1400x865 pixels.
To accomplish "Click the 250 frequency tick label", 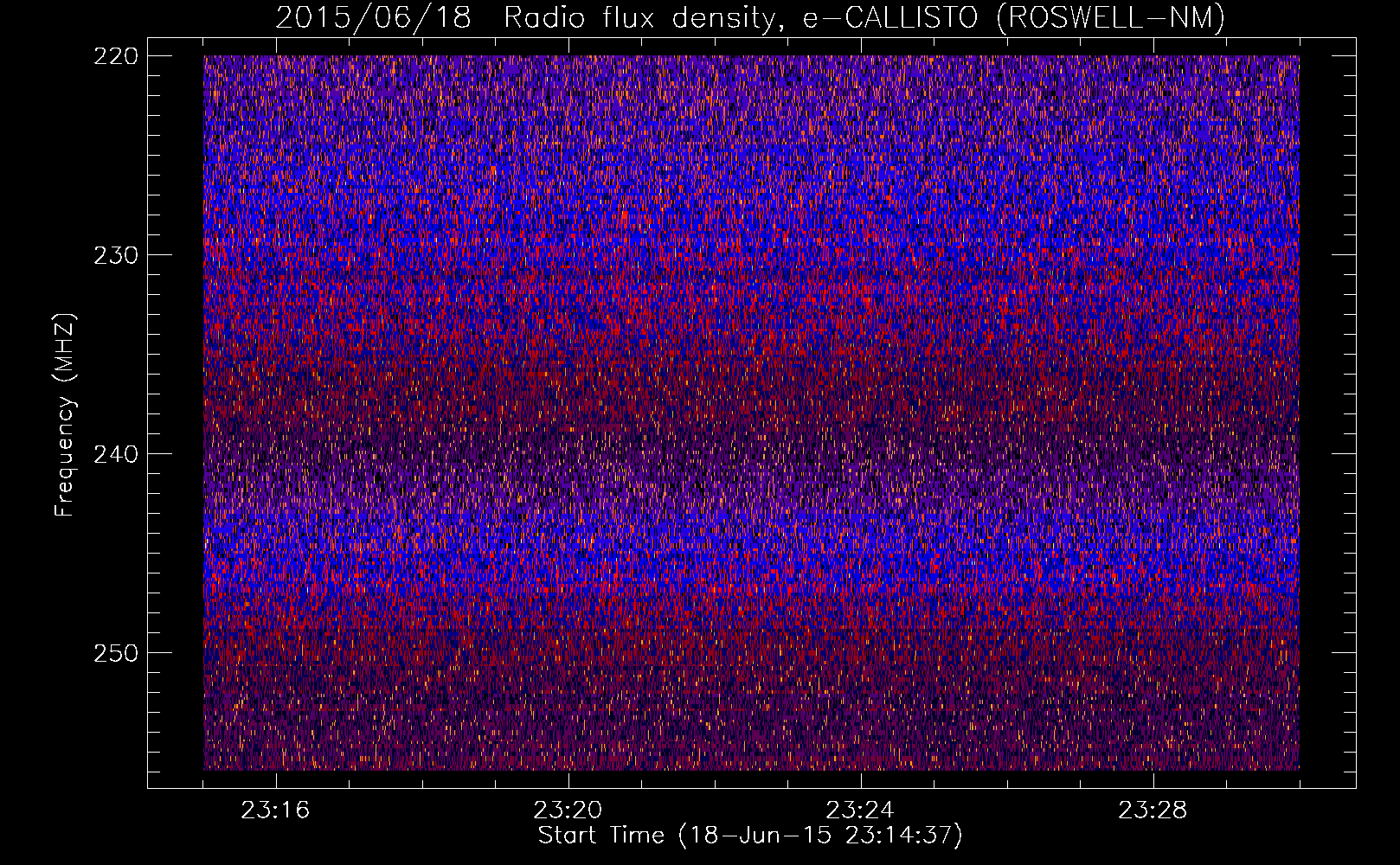I will 115,653.
